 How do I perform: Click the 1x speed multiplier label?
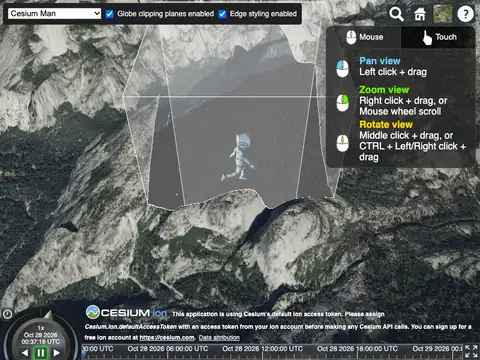point(41,328)
